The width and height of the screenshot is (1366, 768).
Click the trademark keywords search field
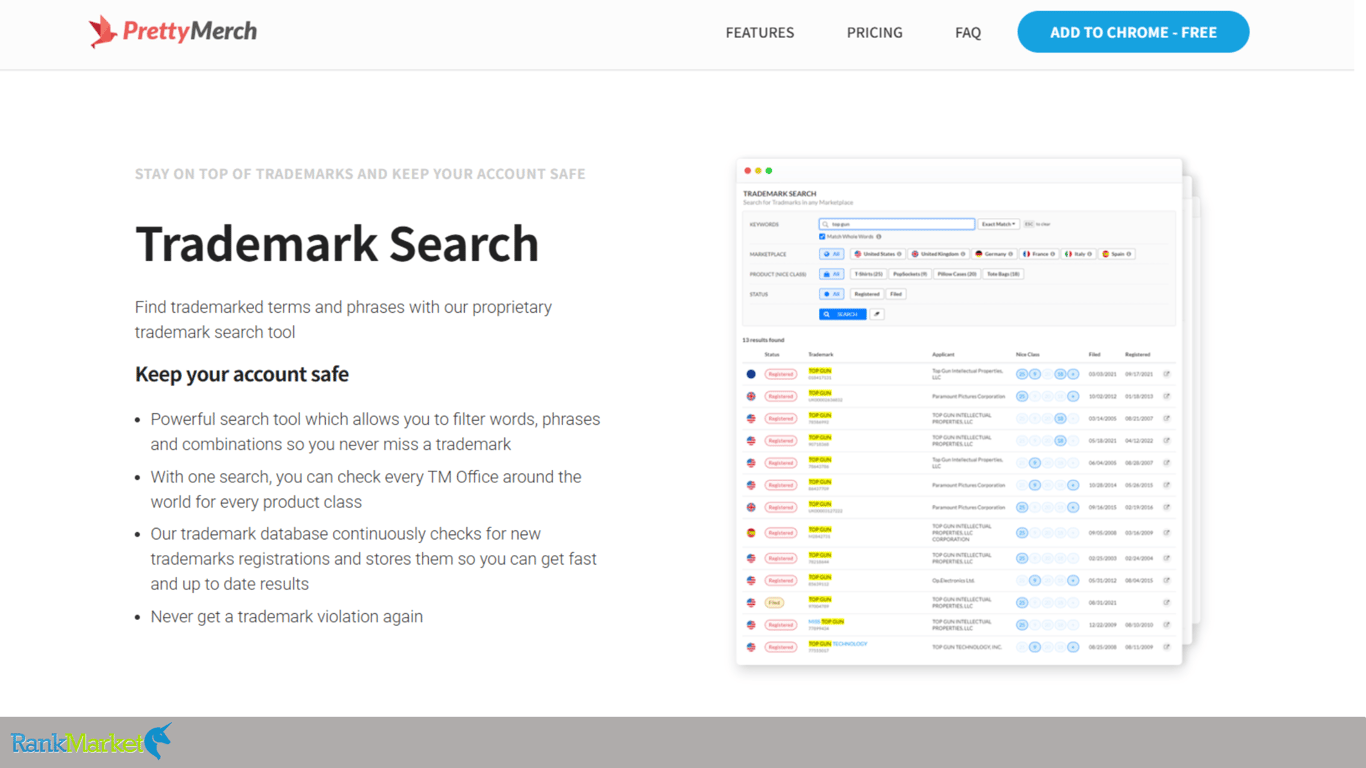(897, 224)
